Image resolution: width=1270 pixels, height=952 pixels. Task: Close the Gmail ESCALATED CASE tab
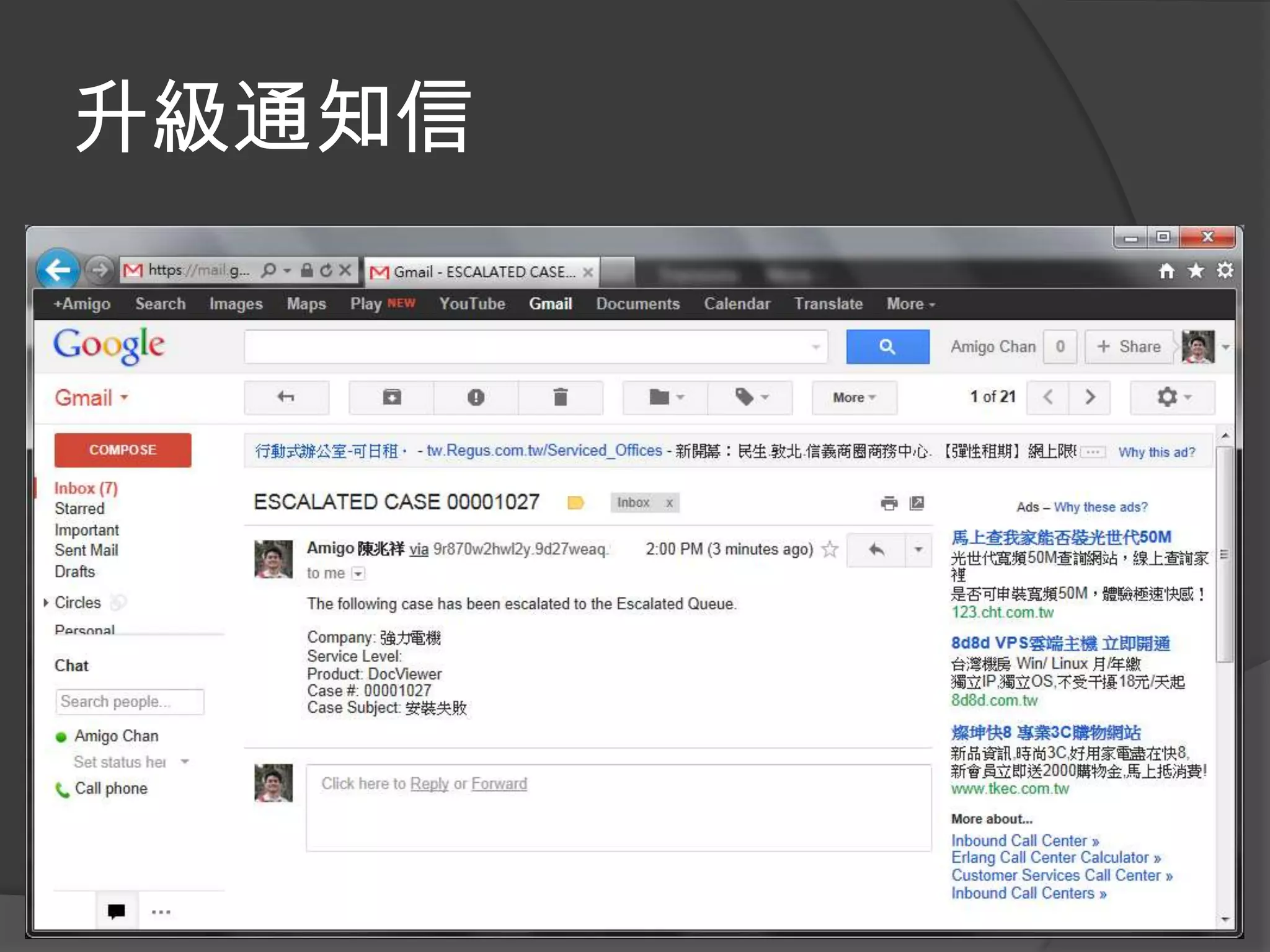point(588,272)
